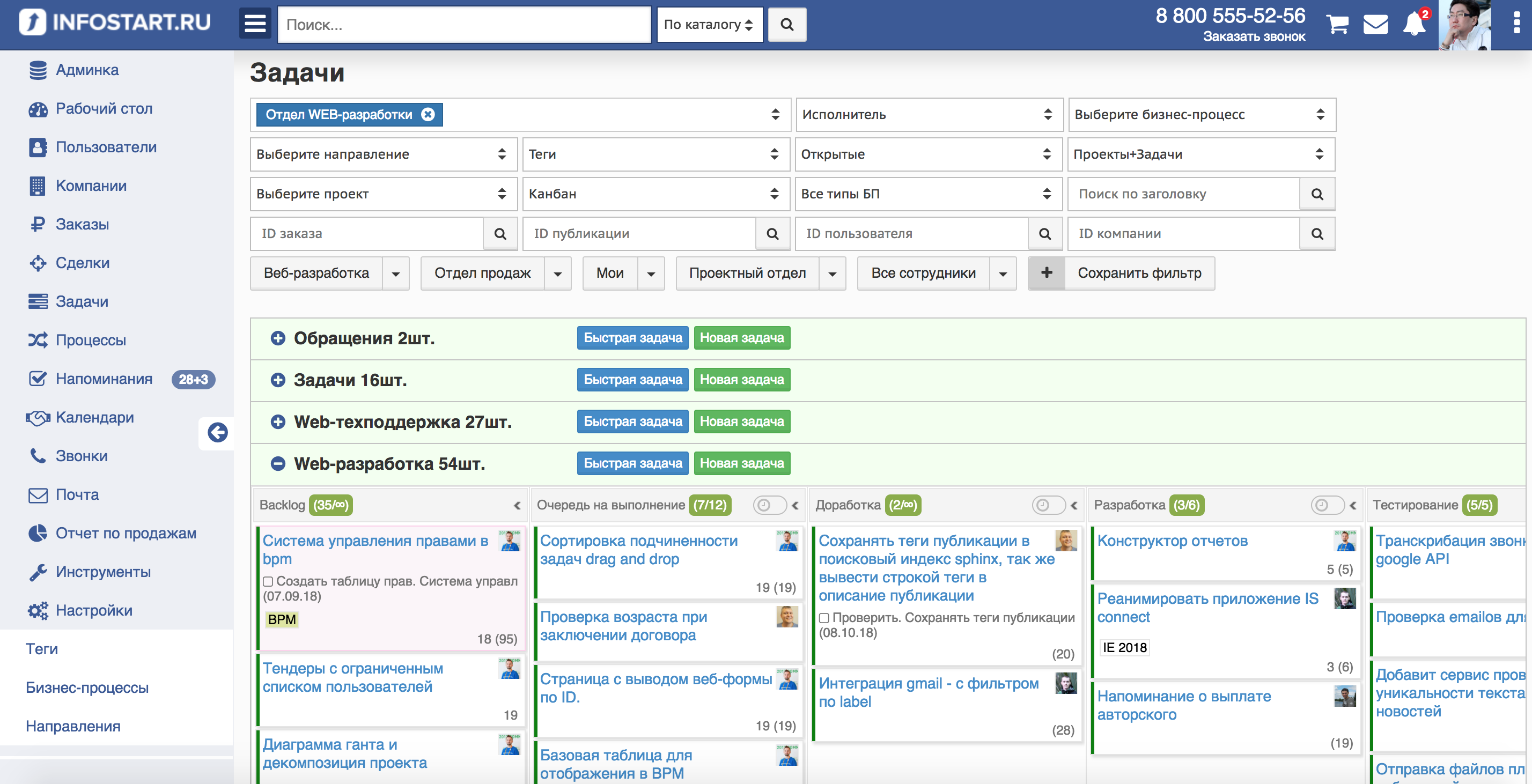
Task: Remove the Отдел WEB-разработки filter tag
Action: tap(428, 114)
